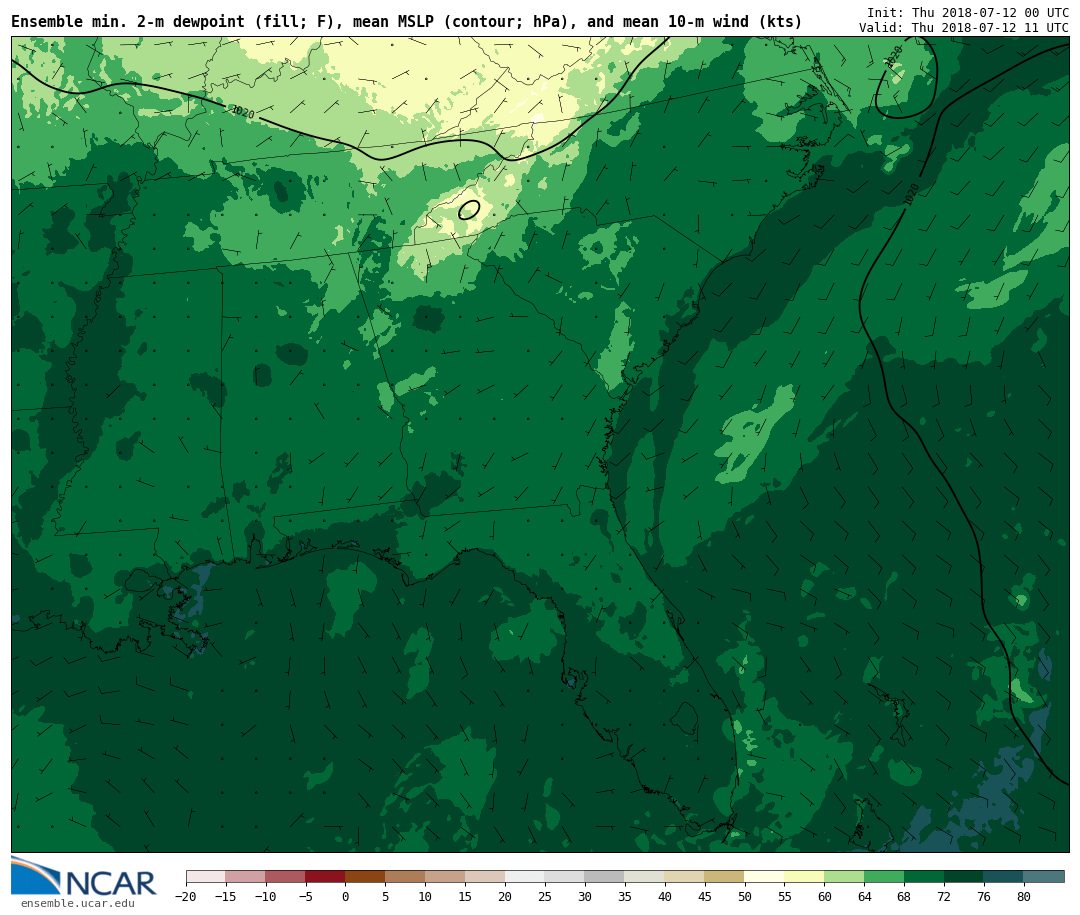
Task: Pick the dusty pink swatch between -15 and -10
Action: [x=245, y=877]
